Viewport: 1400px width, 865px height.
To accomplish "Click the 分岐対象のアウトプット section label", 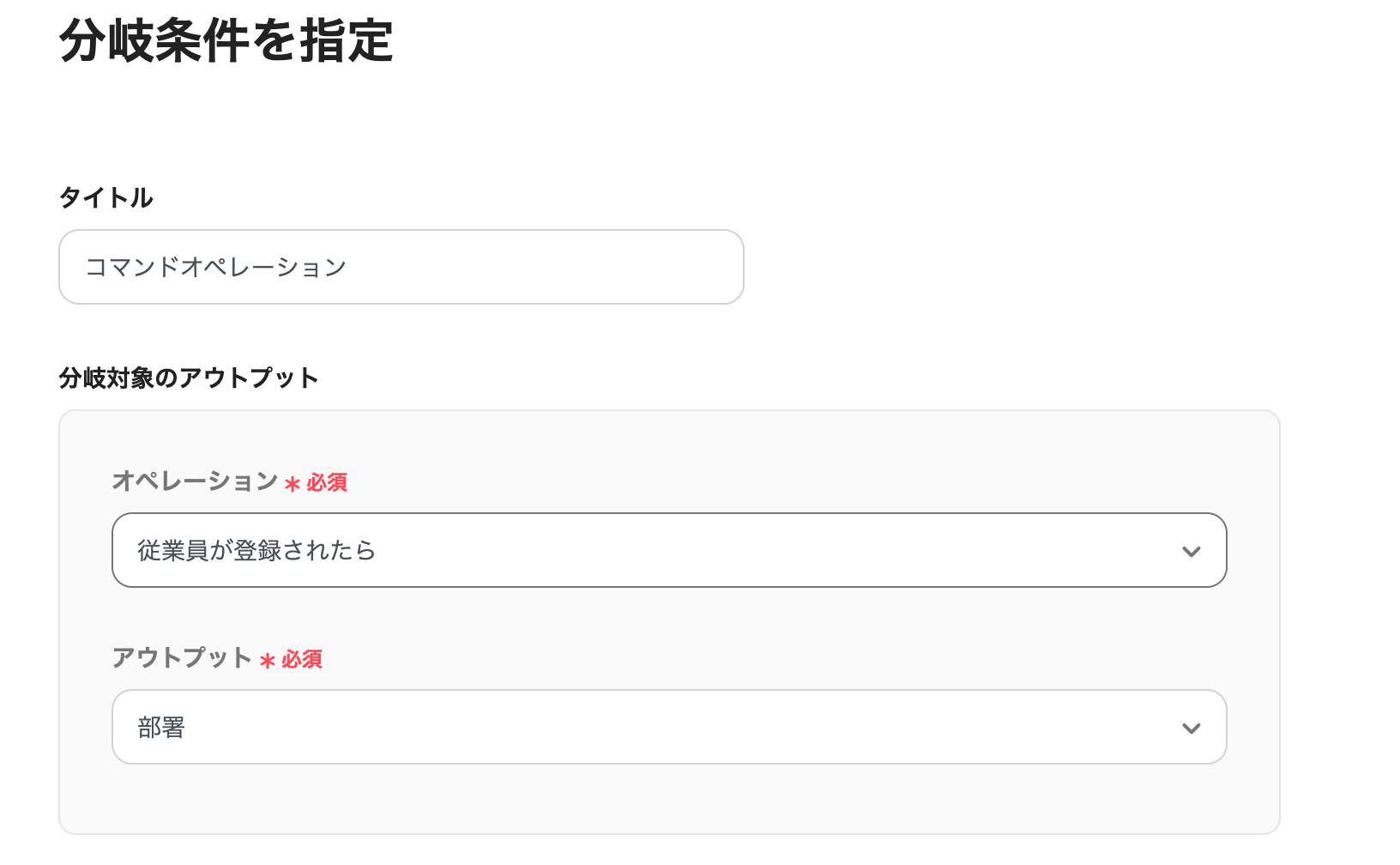I will tap(187, 377).
